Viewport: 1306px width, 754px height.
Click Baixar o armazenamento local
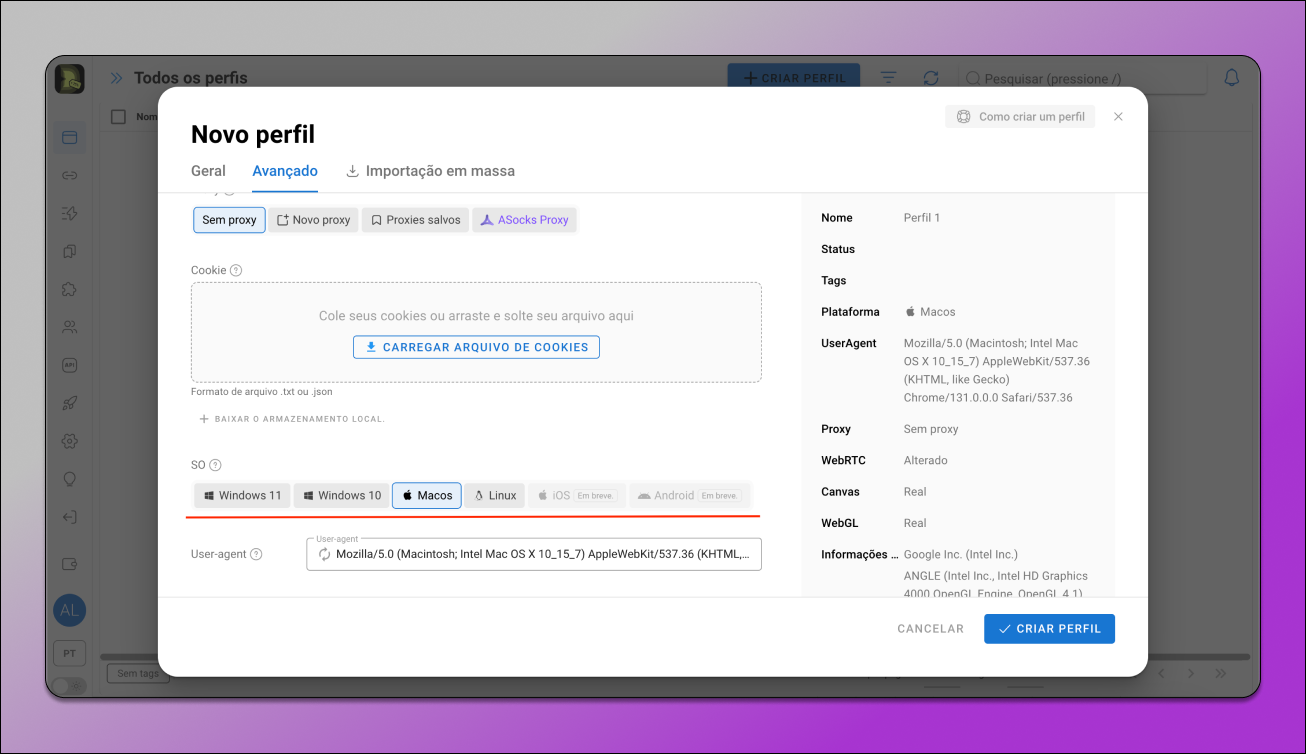click(292, 419)
